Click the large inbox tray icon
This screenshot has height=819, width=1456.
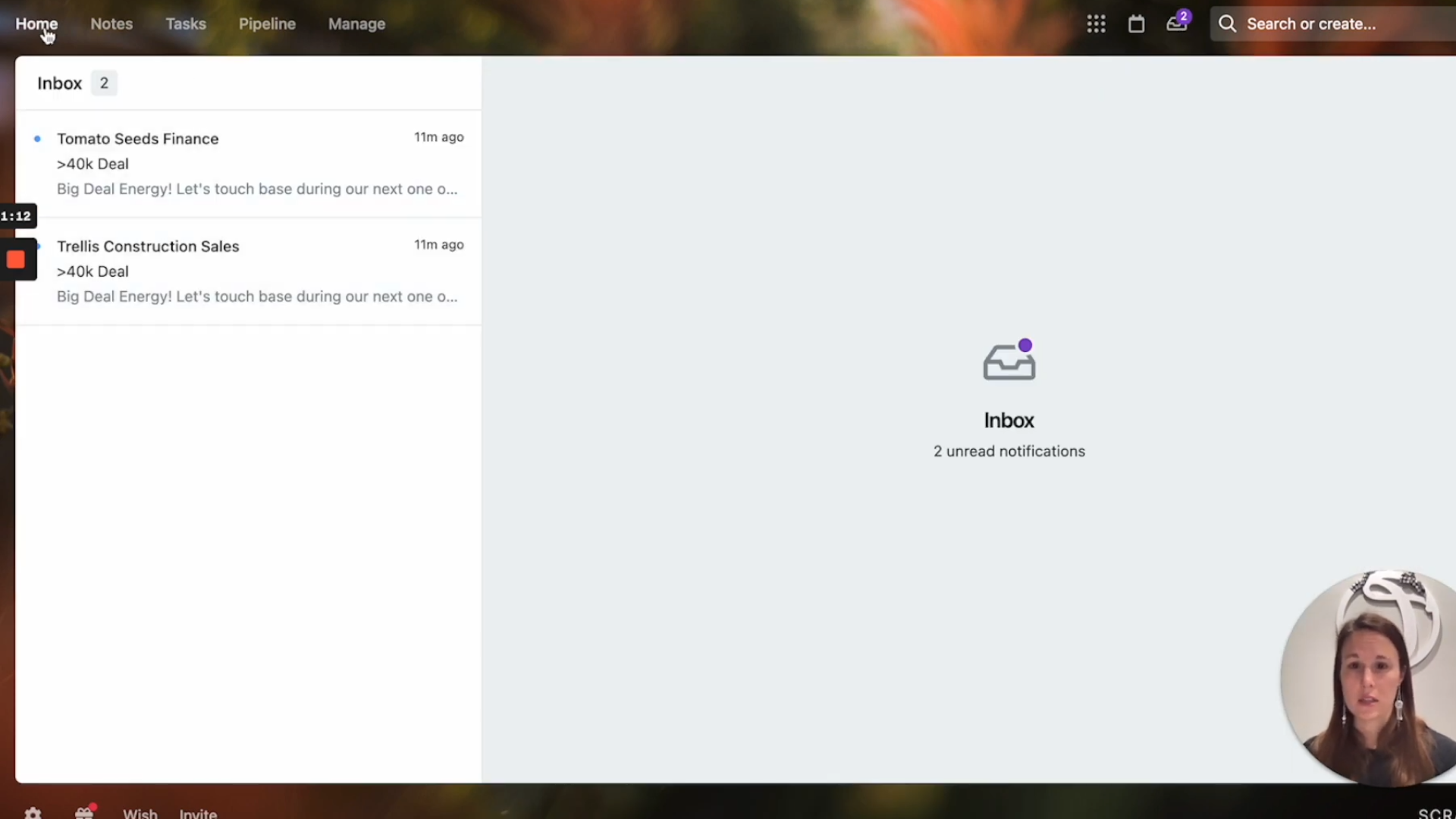1009,361
